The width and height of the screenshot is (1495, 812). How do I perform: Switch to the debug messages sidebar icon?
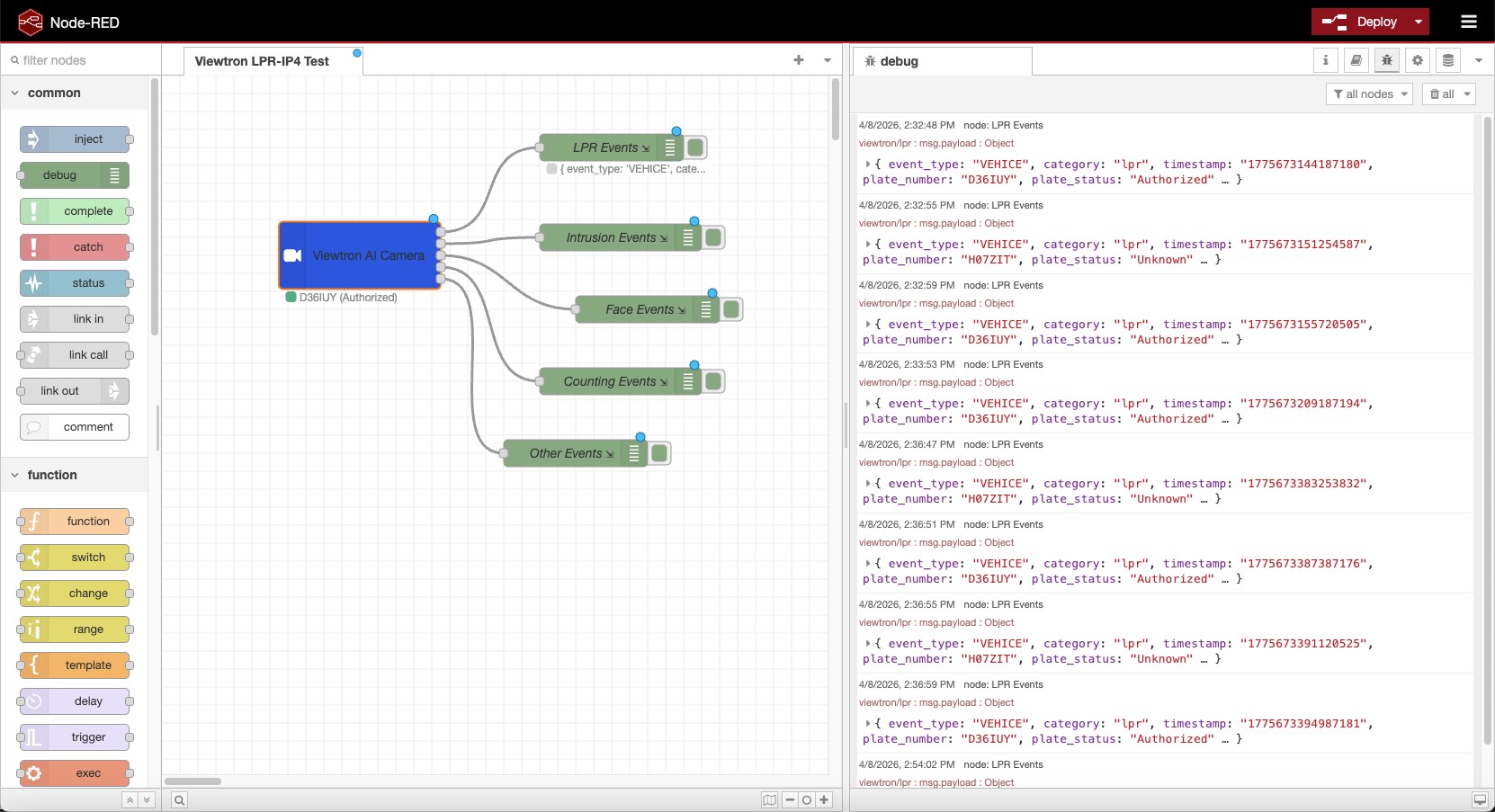(1387, 60)
